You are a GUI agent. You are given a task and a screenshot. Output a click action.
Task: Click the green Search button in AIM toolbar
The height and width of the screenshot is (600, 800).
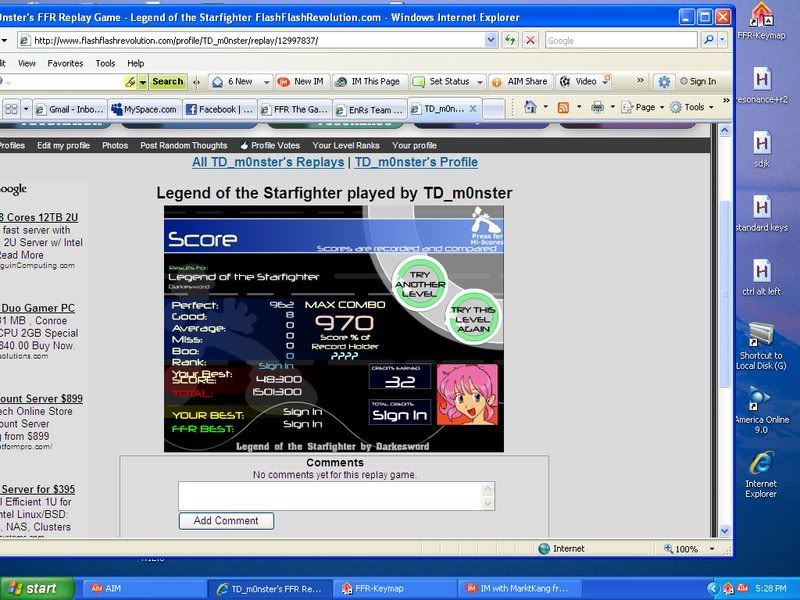tap(168, 82)
